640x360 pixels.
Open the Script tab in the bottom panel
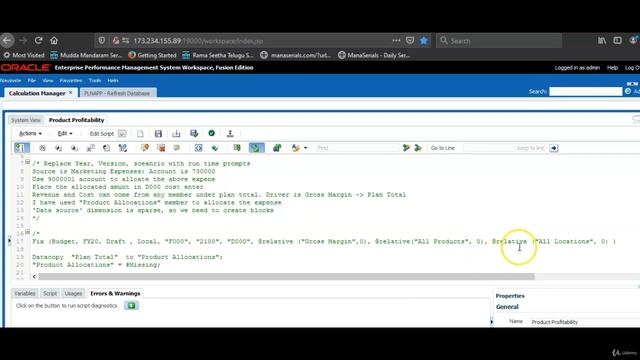tap(50, 293)
